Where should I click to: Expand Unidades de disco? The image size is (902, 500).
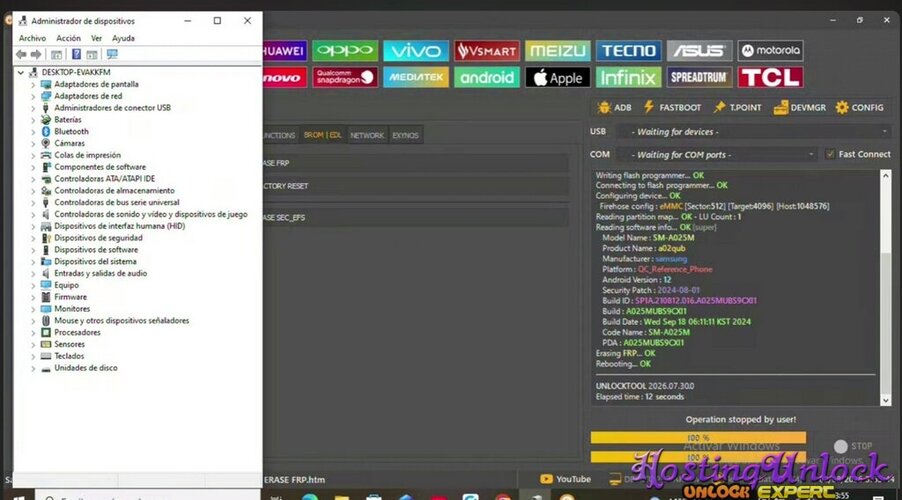pyautogui.click(x=33, y=368)
